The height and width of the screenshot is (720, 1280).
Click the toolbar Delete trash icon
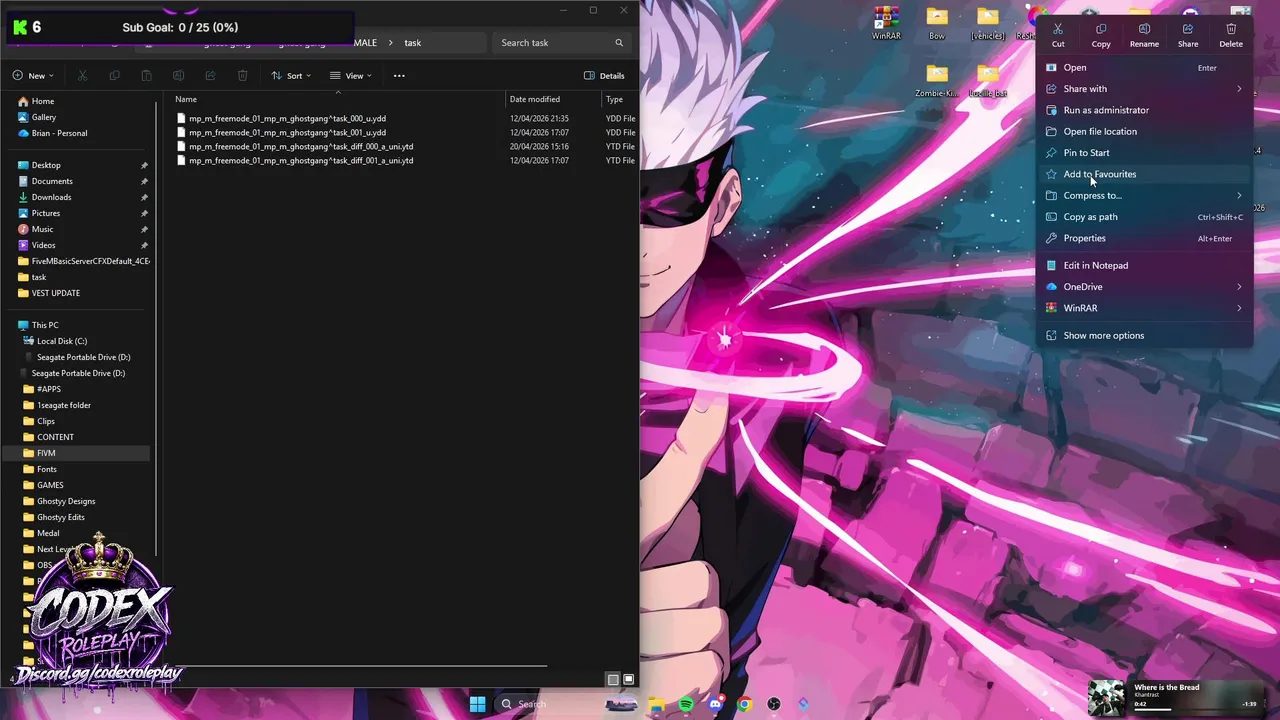tap(242, 76)
